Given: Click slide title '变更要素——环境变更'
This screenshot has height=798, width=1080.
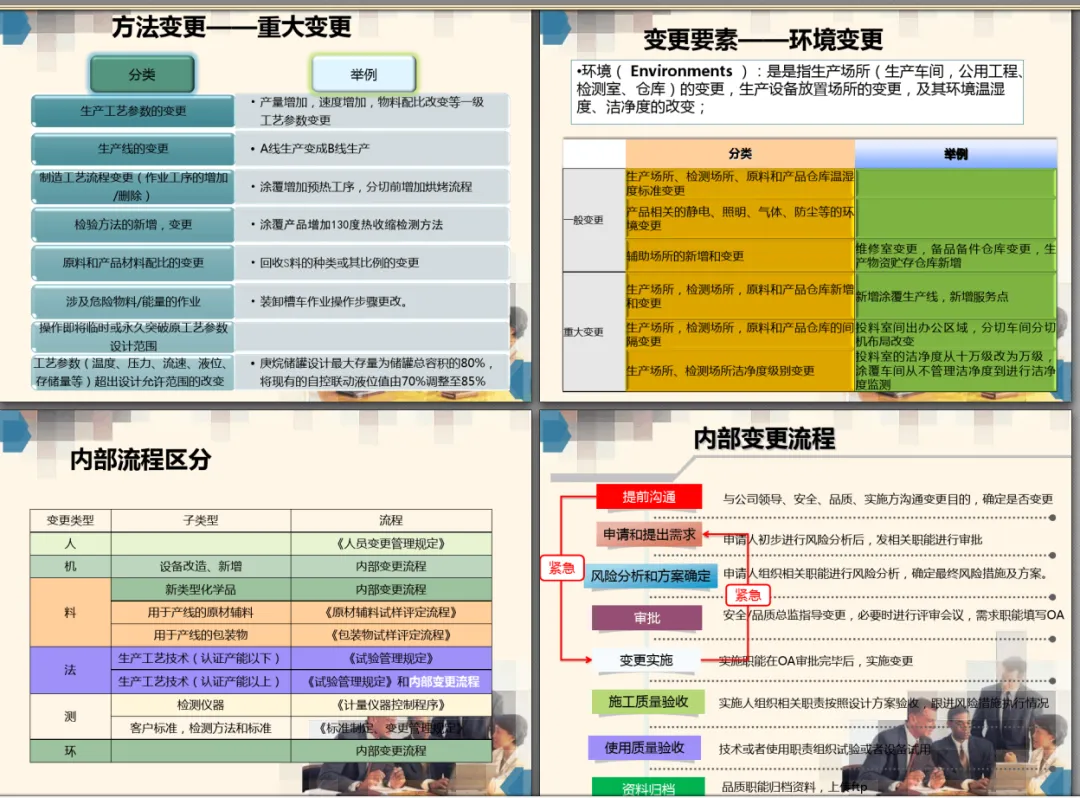Looking at the screenshot, I should (x=763, y=39).
